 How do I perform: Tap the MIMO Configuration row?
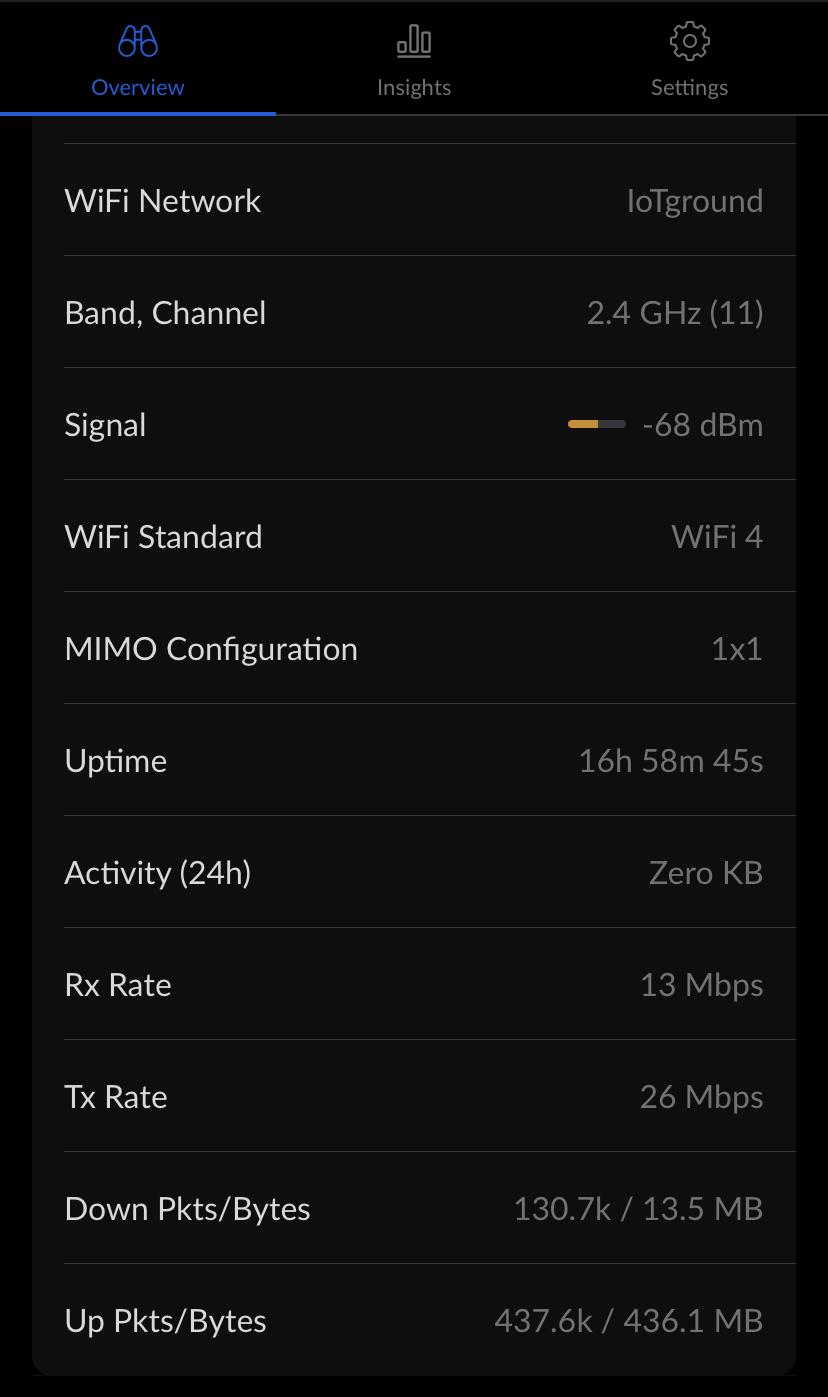(x=414, y=648)
